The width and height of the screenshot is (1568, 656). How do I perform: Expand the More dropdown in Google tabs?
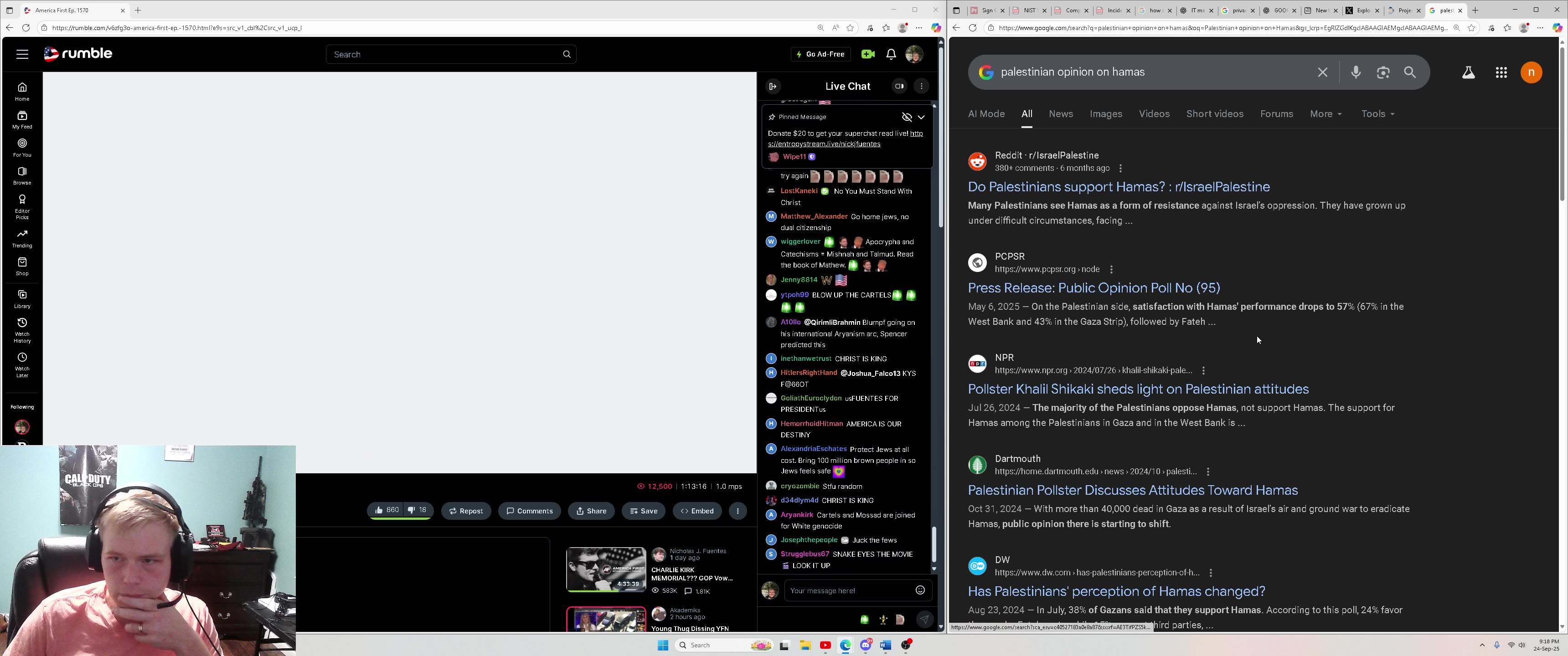[x=1326, y=114]
